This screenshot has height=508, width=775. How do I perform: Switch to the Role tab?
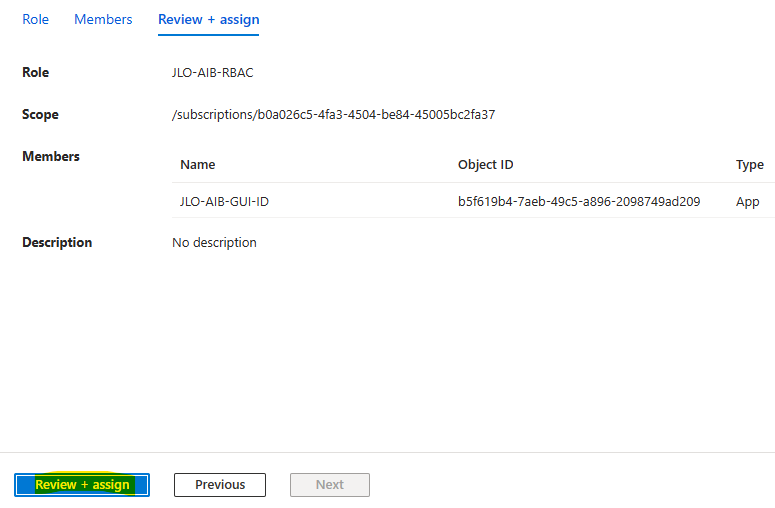click(x=36, y=19)
